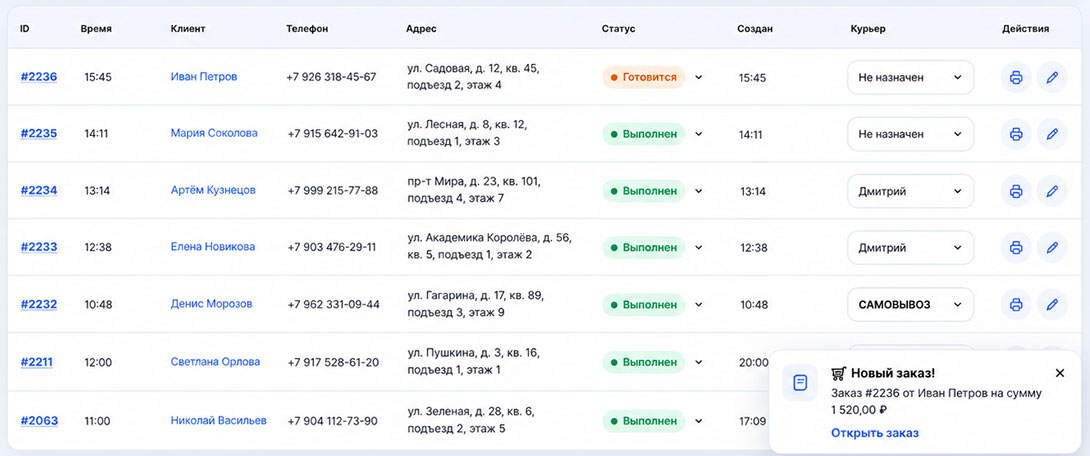Open order #2211 details
The height and width of the screenshot is (456, 1090).
36,362
